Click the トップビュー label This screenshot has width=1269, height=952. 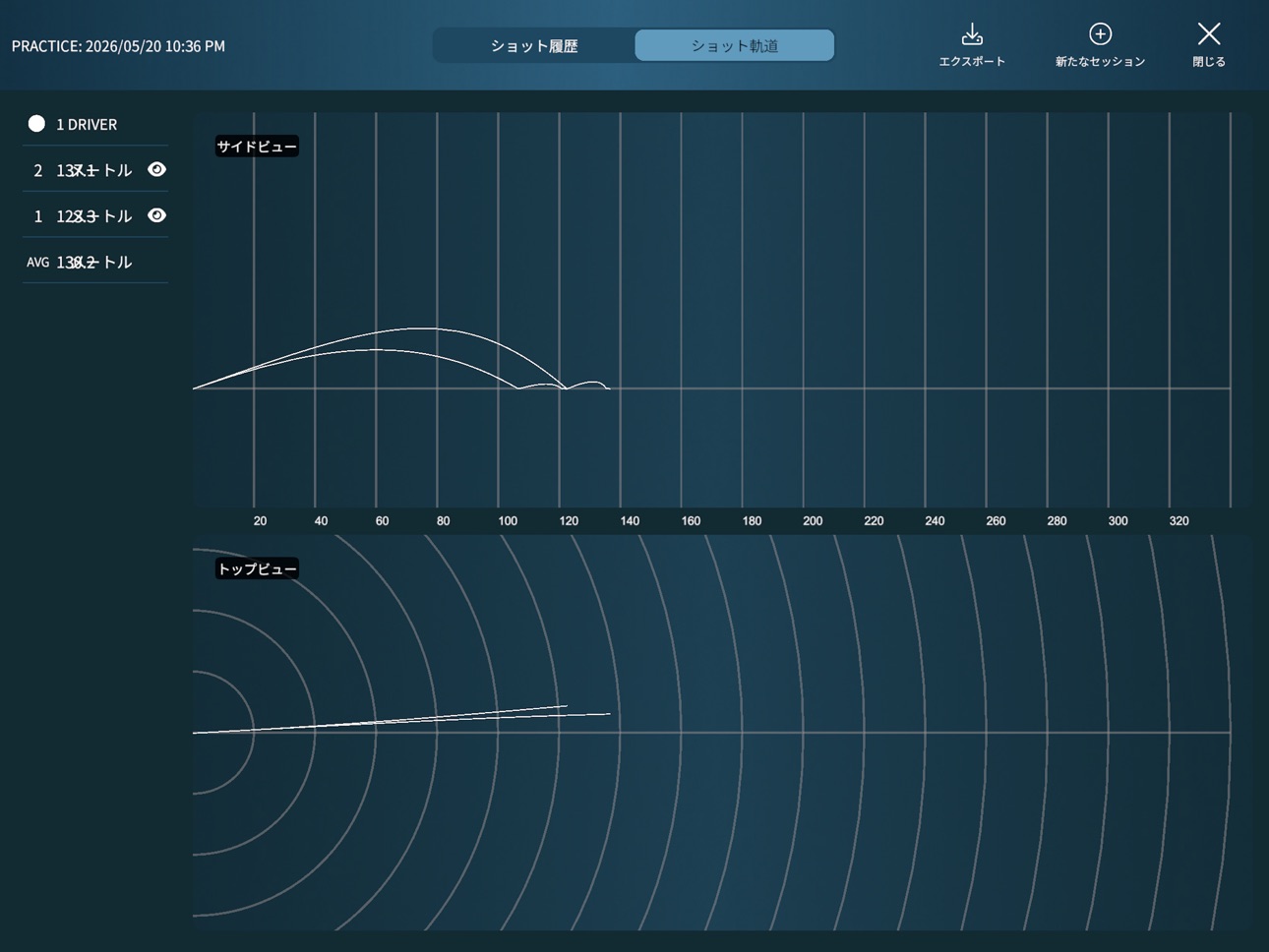coord(257,569)
